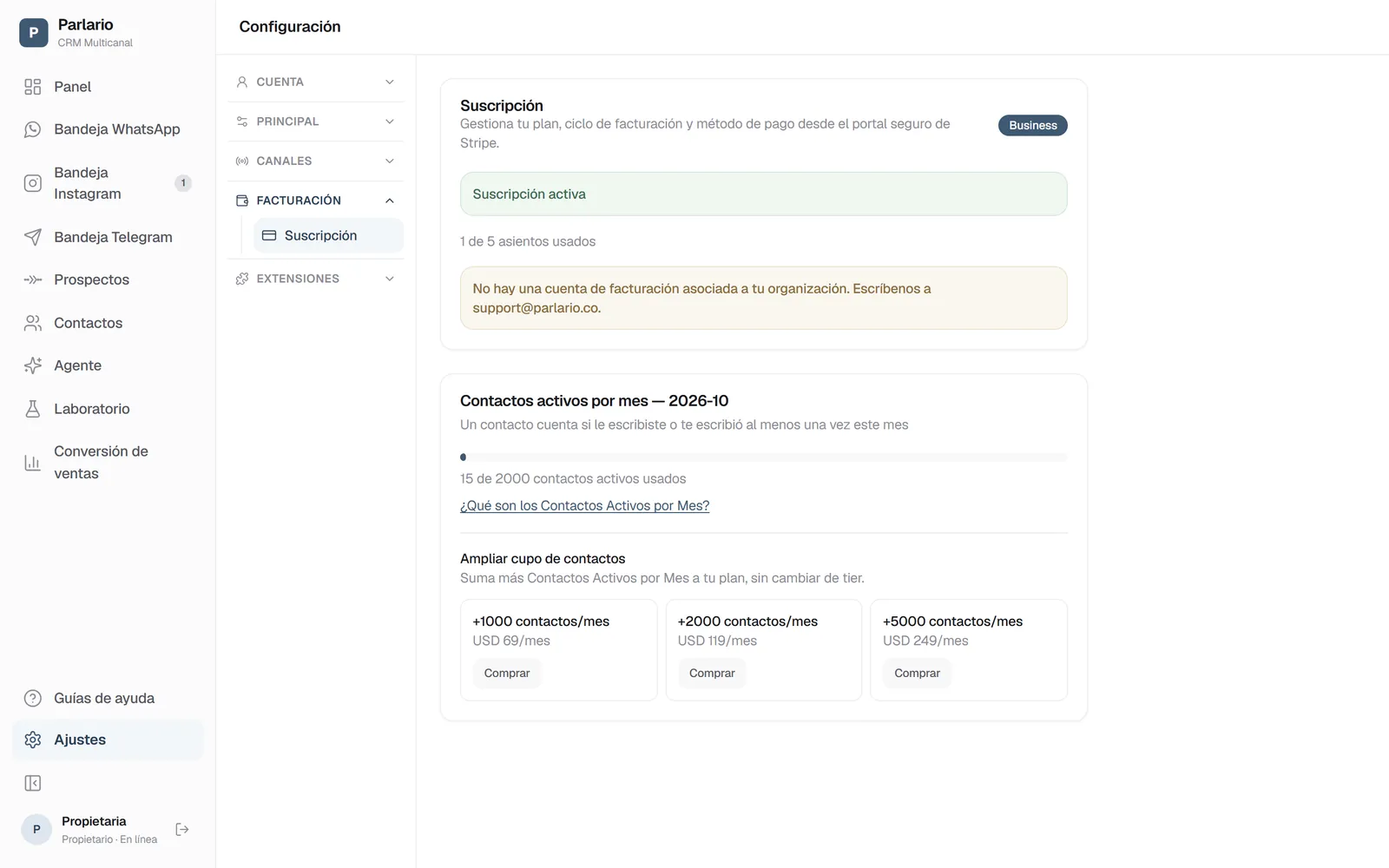The height and width of the screenshot is (868, 1389).
Task: Click the "1 de 5 asientos usados" text
Action: [528, 241]
